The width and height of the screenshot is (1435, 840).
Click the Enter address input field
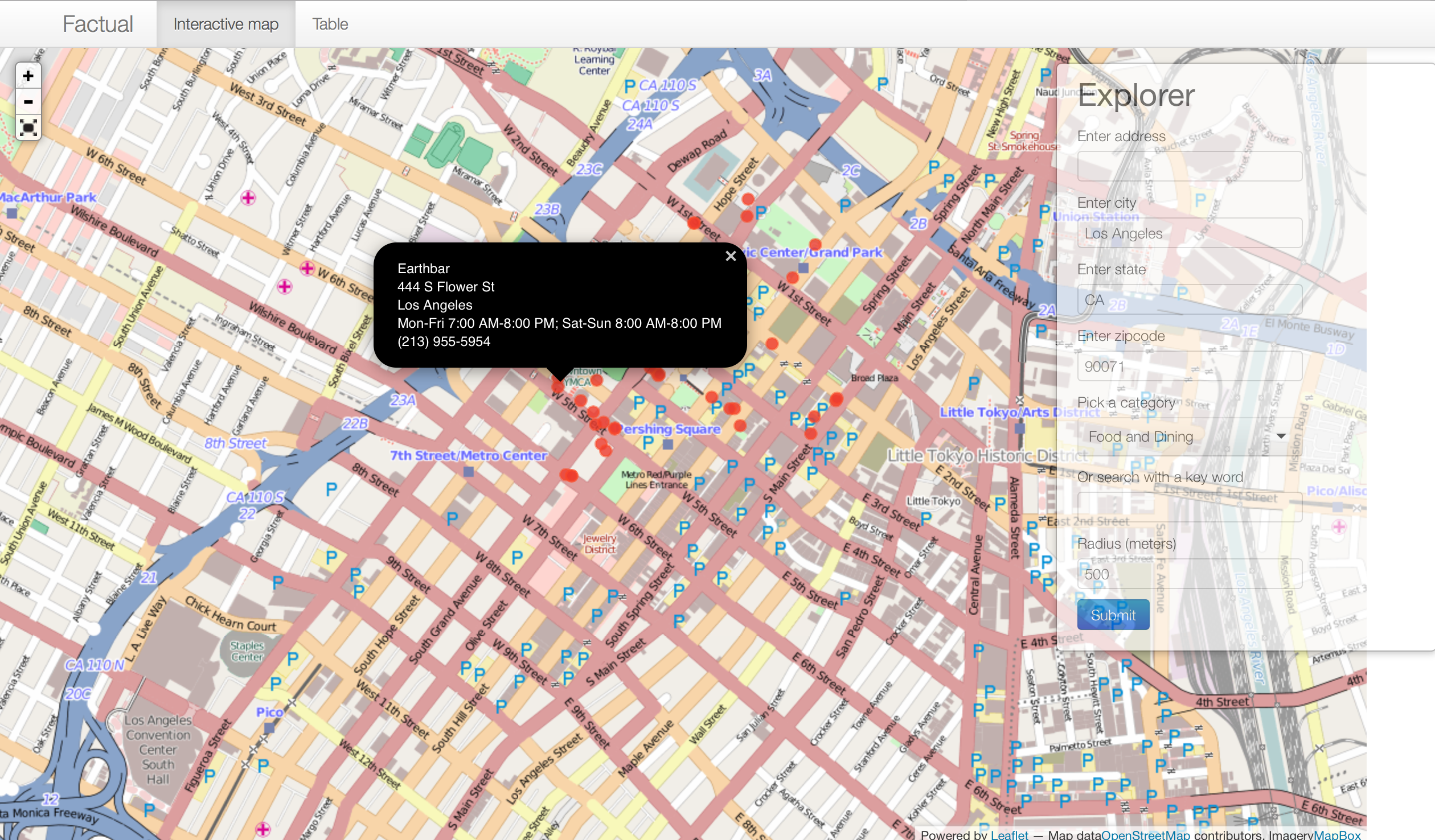(x=1189, y=166)
